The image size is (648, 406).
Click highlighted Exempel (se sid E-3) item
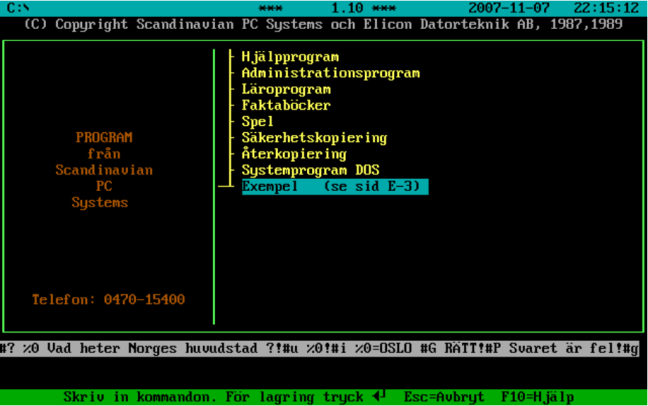pyautogui.click(x=334, y=186)
